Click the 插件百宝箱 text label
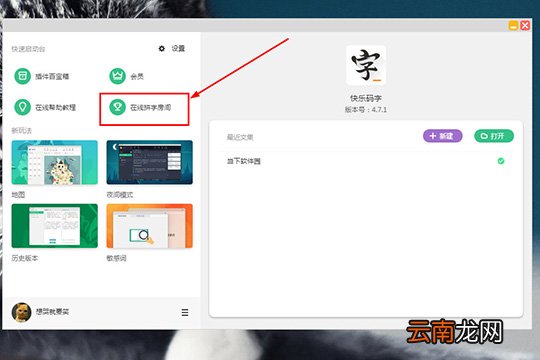540x360 pixels. tap(52, 76)
